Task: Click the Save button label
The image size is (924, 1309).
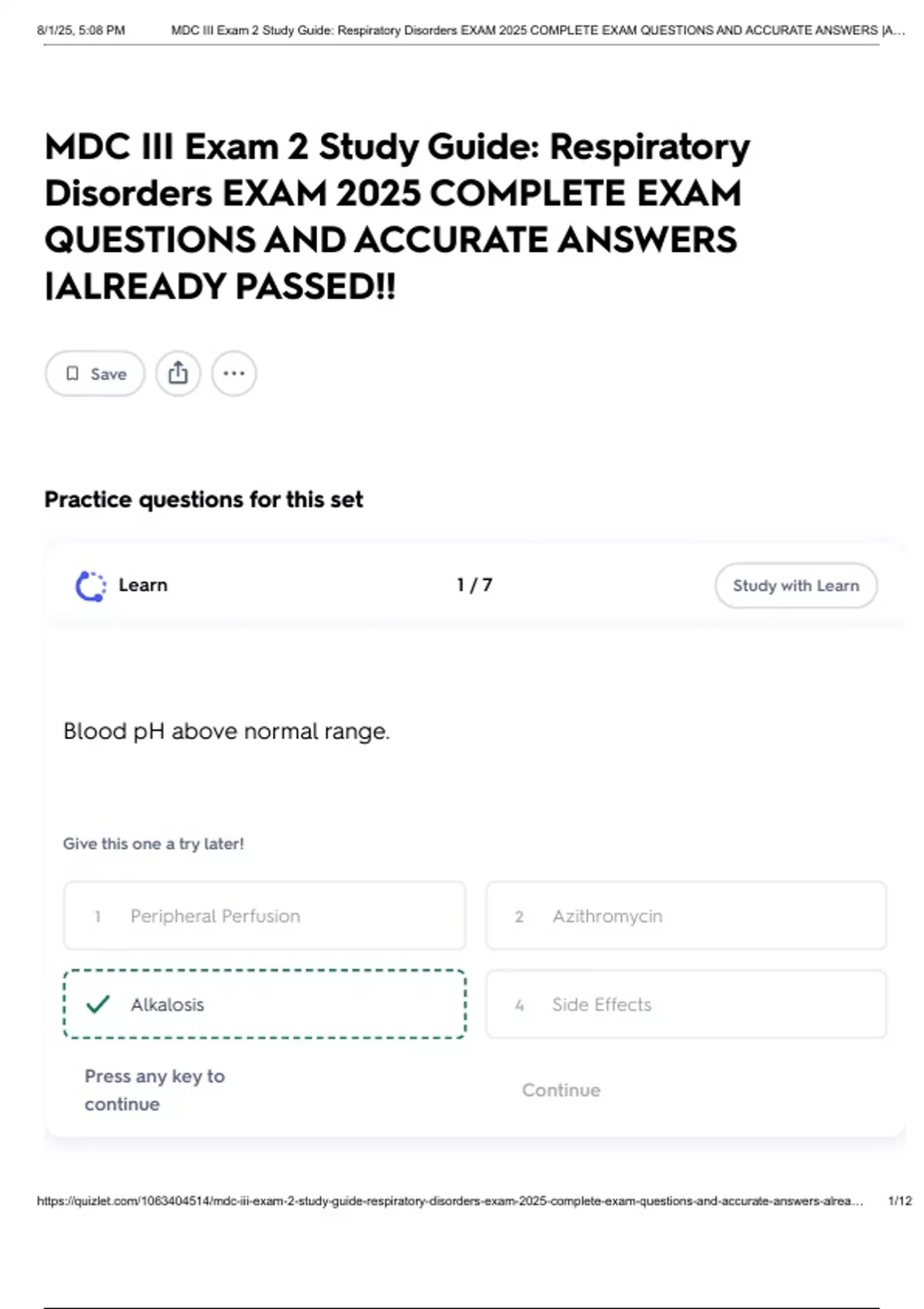Action: tap(109, 374)
